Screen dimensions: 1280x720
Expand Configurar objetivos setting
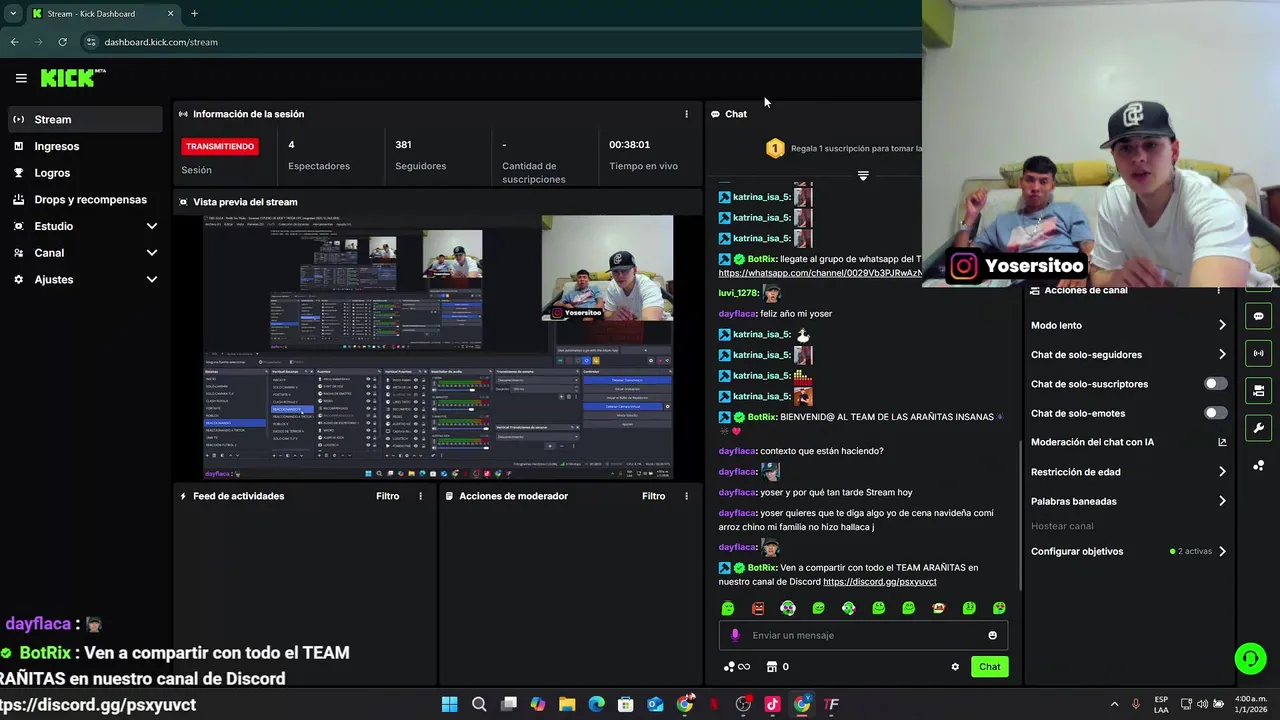(1128, 551)
